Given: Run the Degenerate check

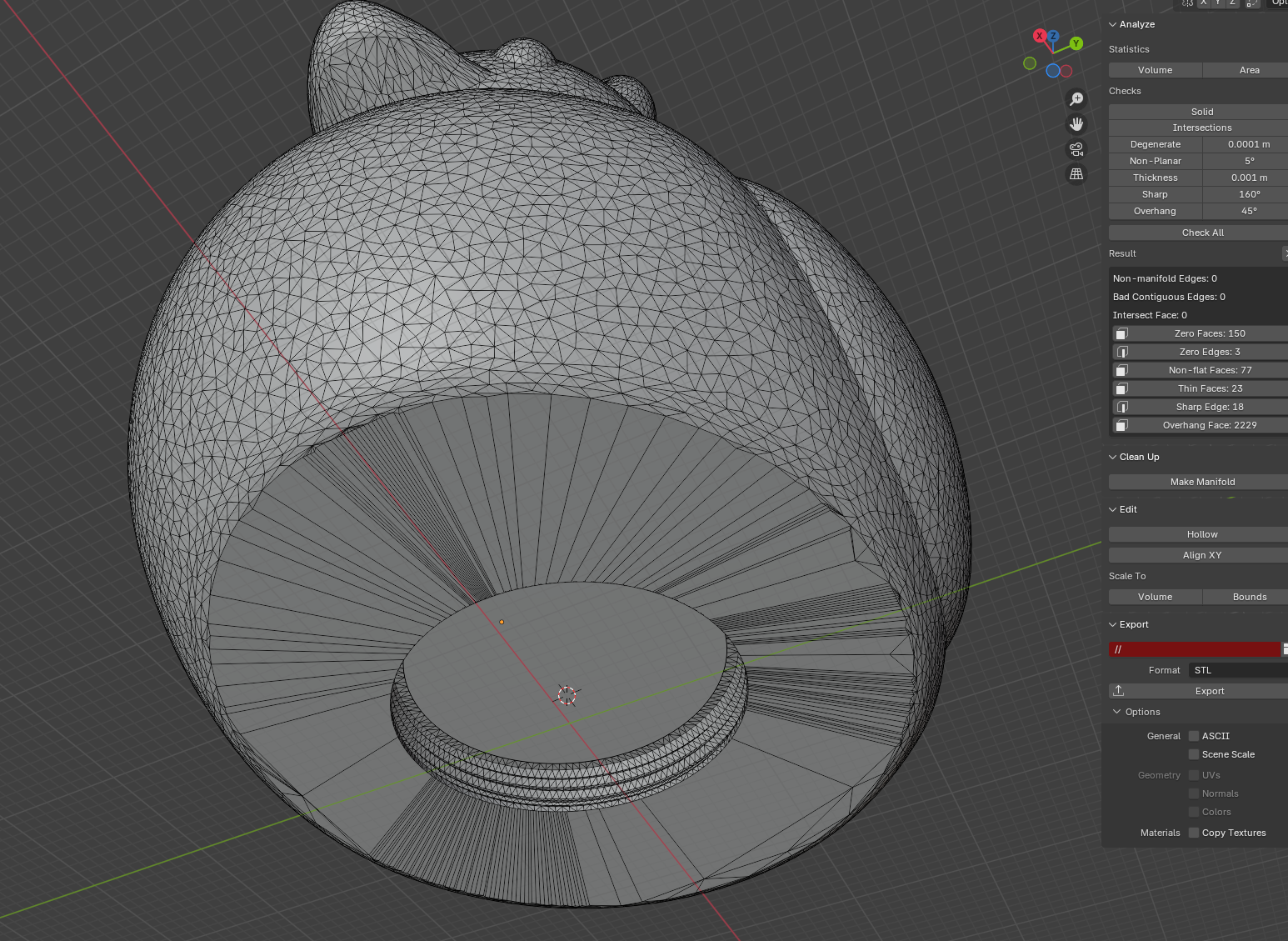Looking at the screenshot, I should pyautogui.click(x=1156, y=144).
